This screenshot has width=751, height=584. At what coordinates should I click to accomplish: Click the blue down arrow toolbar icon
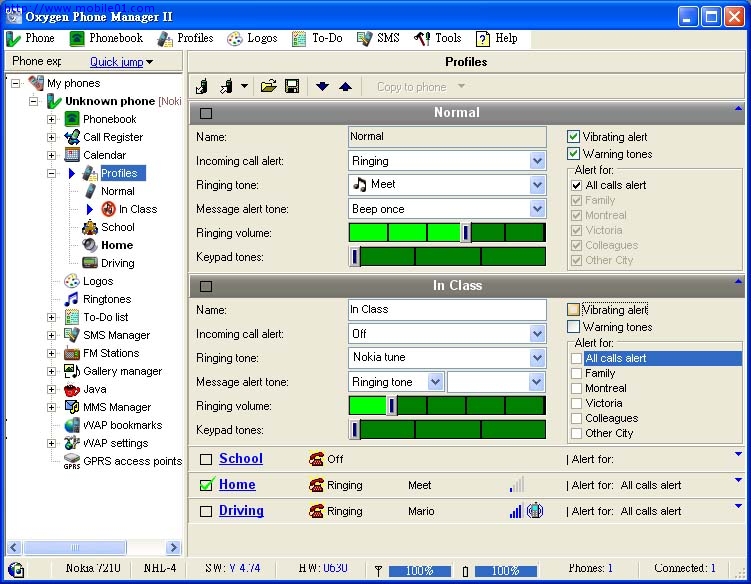click(322, 87)
